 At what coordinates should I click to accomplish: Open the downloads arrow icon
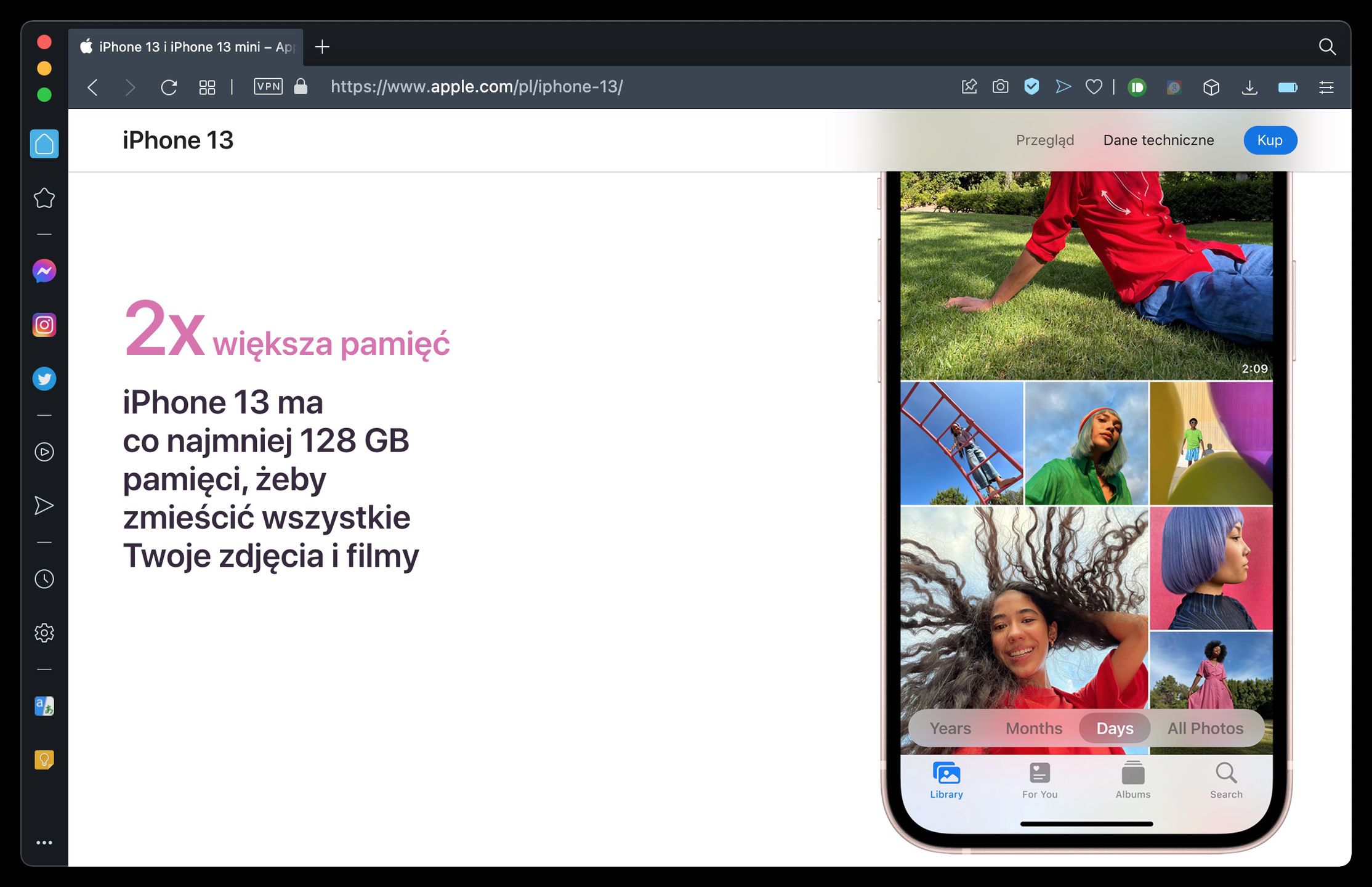point(1249,87)
